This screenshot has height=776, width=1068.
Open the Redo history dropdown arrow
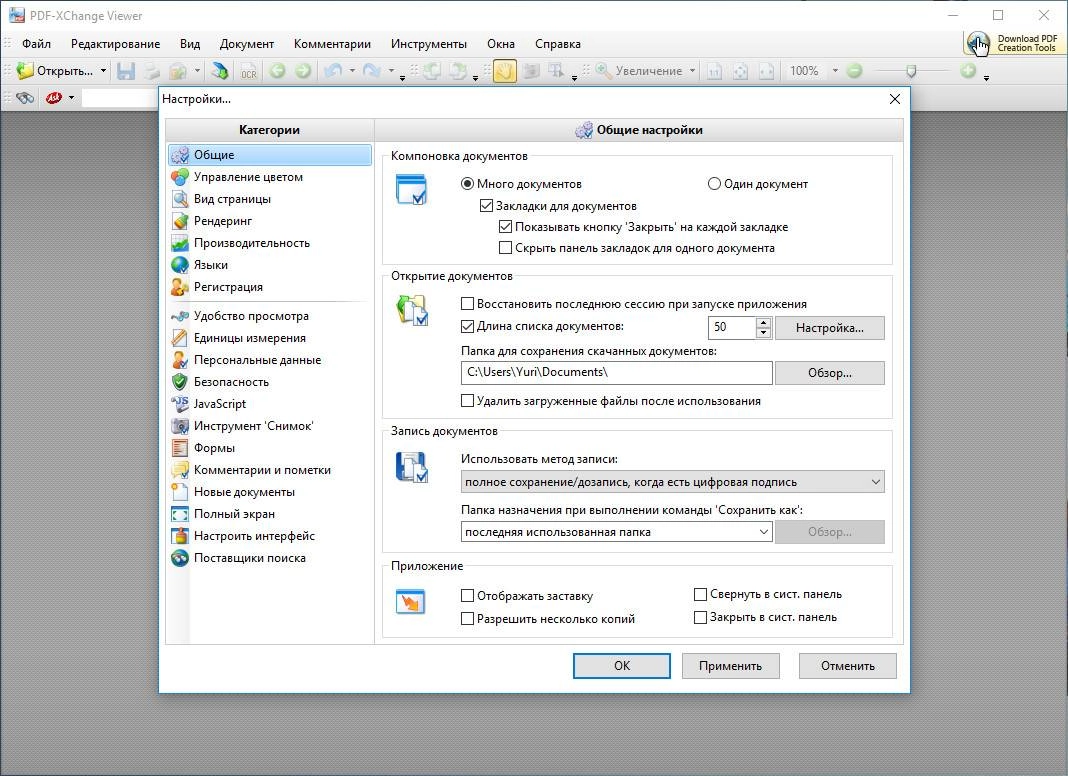click(391, 71)
